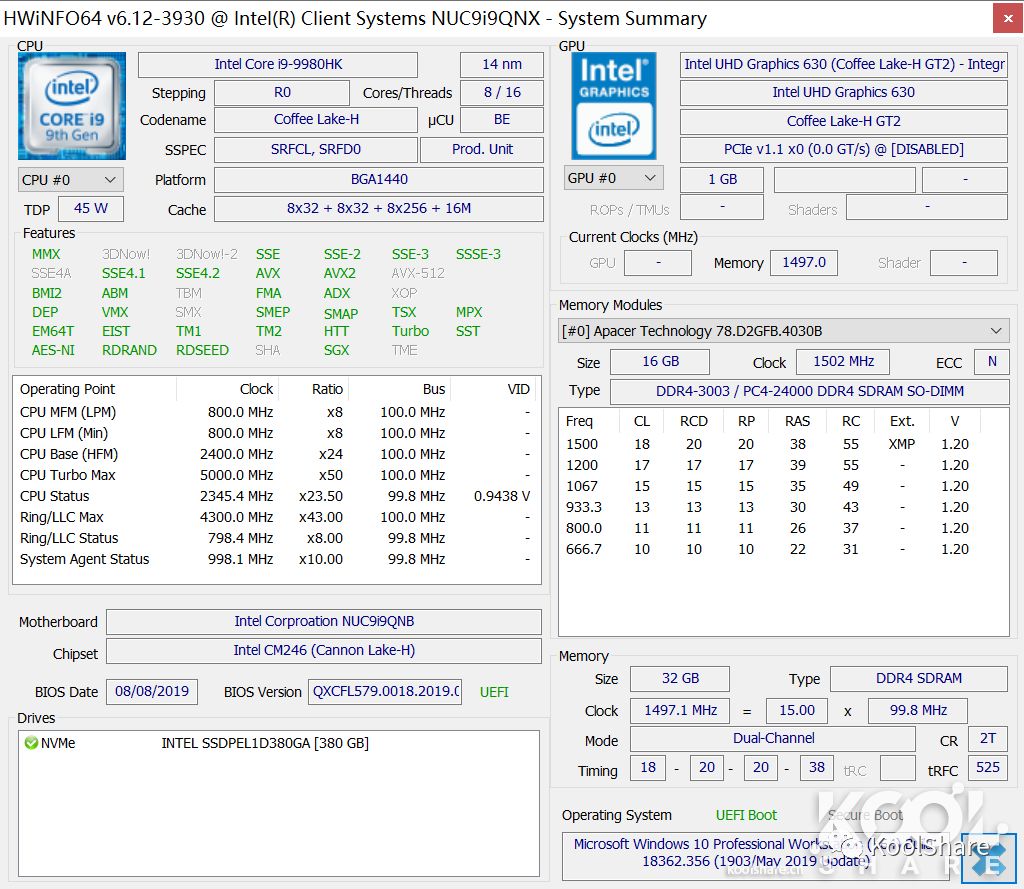Image resolution: width=1024 pixels, height=889 pixels.
Task: Click the AVX-512 feature label
Action: coord(418,274)
